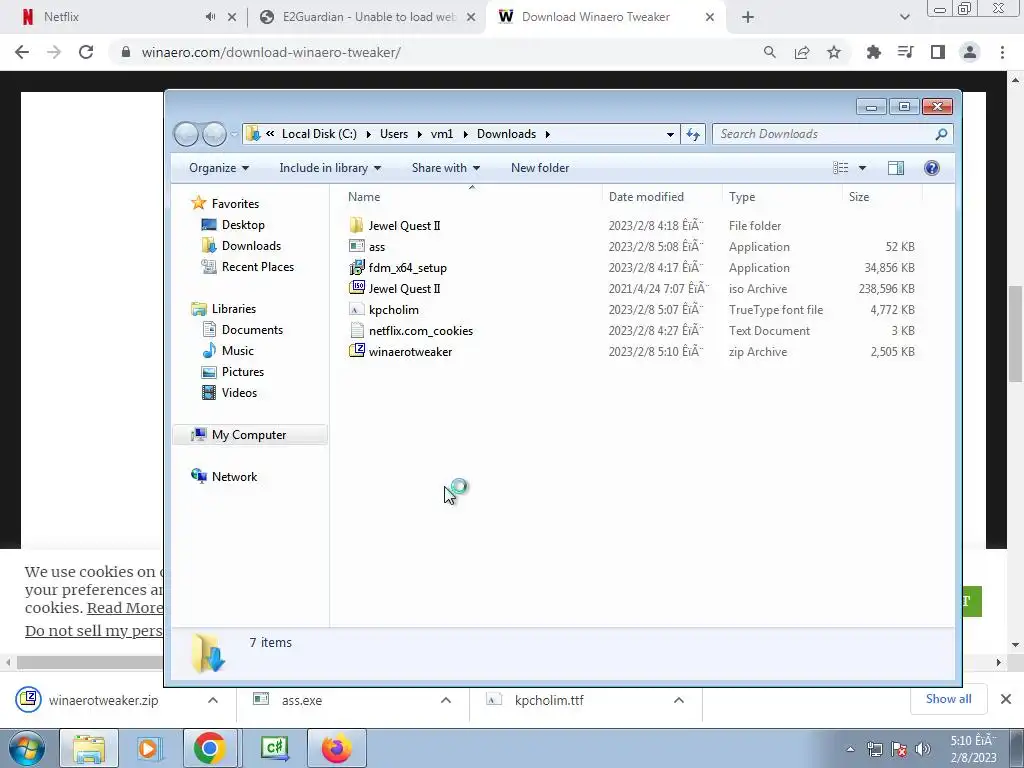The height and width of the screenshot is (768, 1024).
Task: Select the fdm_x64_setup application file
Action: click(408, 268)
